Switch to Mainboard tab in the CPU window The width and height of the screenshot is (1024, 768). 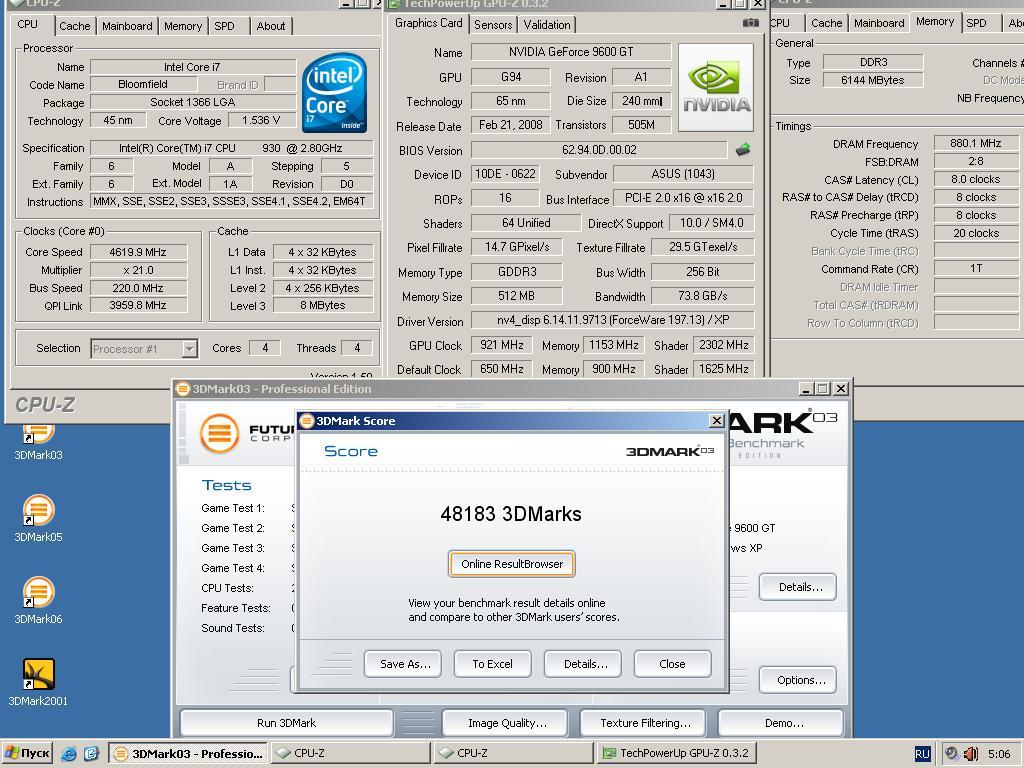tap(127, 26)
